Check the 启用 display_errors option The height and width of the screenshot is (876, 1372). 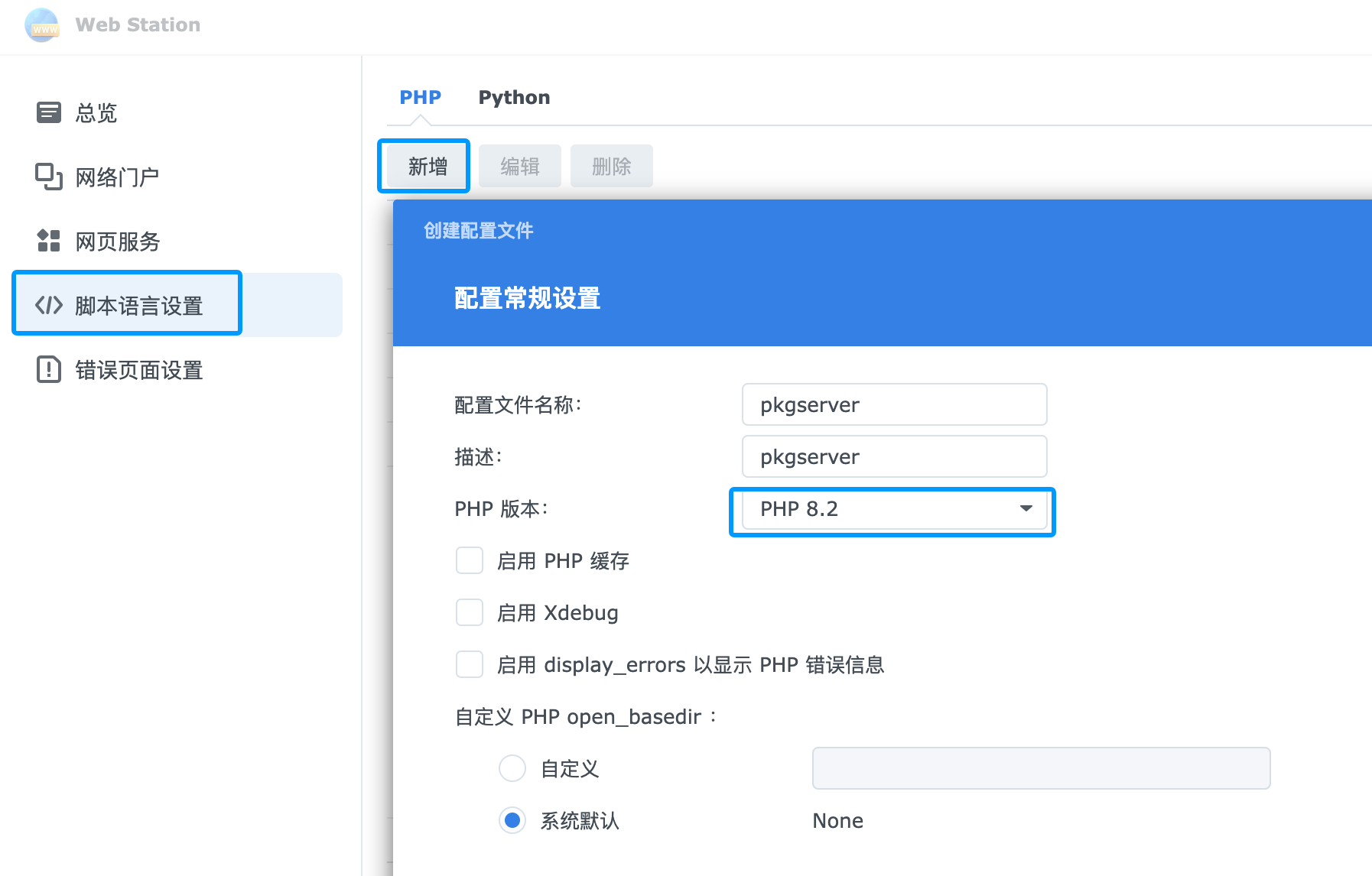pyautogui.click(x=470, y=664)
